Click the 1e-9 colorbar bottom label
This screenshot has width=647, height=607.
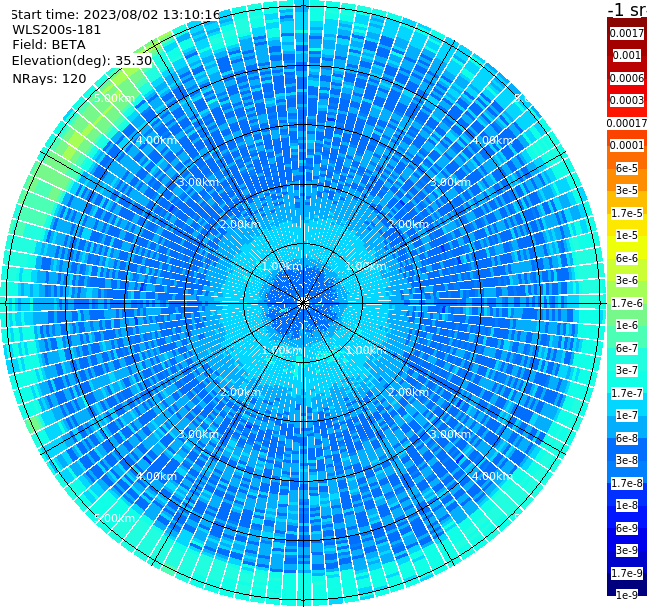627,595
